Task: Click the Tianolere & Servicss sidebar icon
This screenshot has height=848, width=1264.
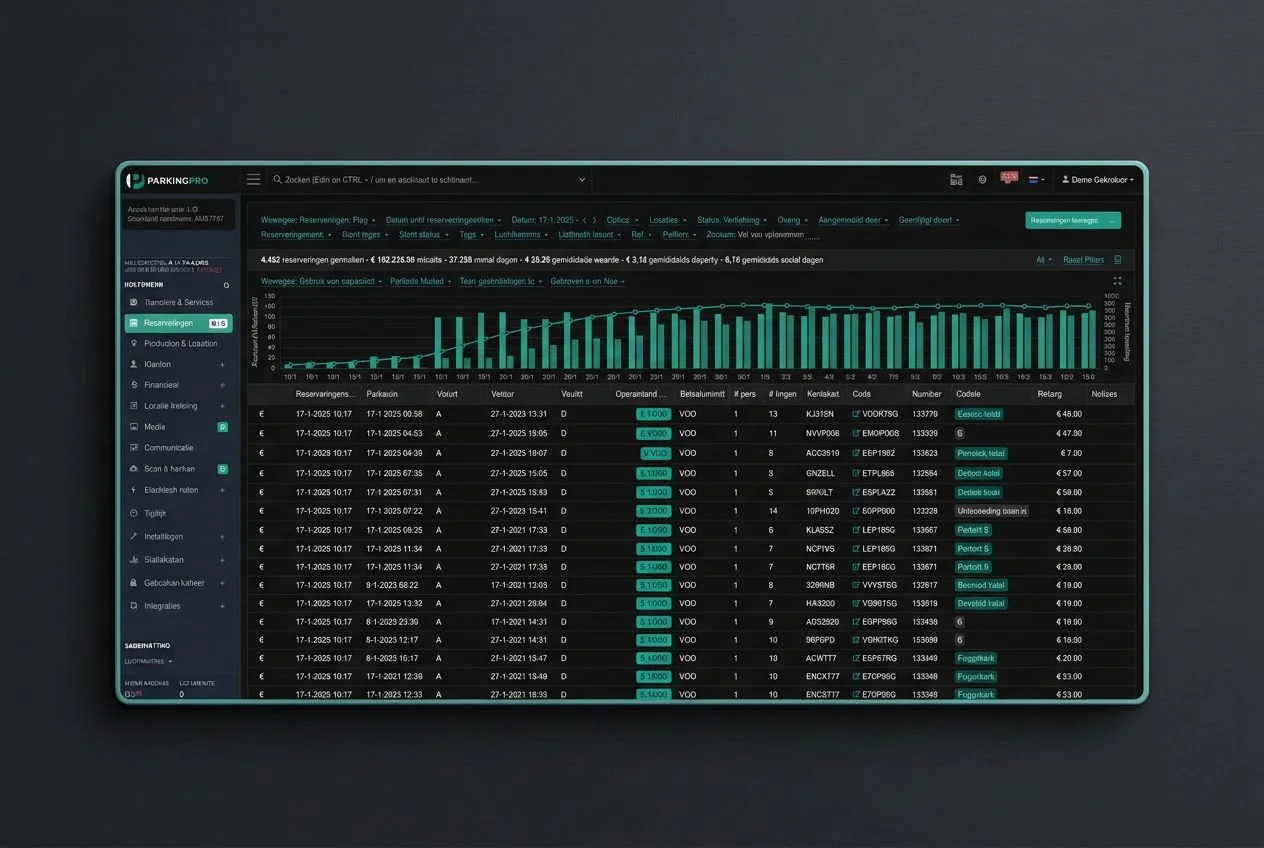Action: 134,302
